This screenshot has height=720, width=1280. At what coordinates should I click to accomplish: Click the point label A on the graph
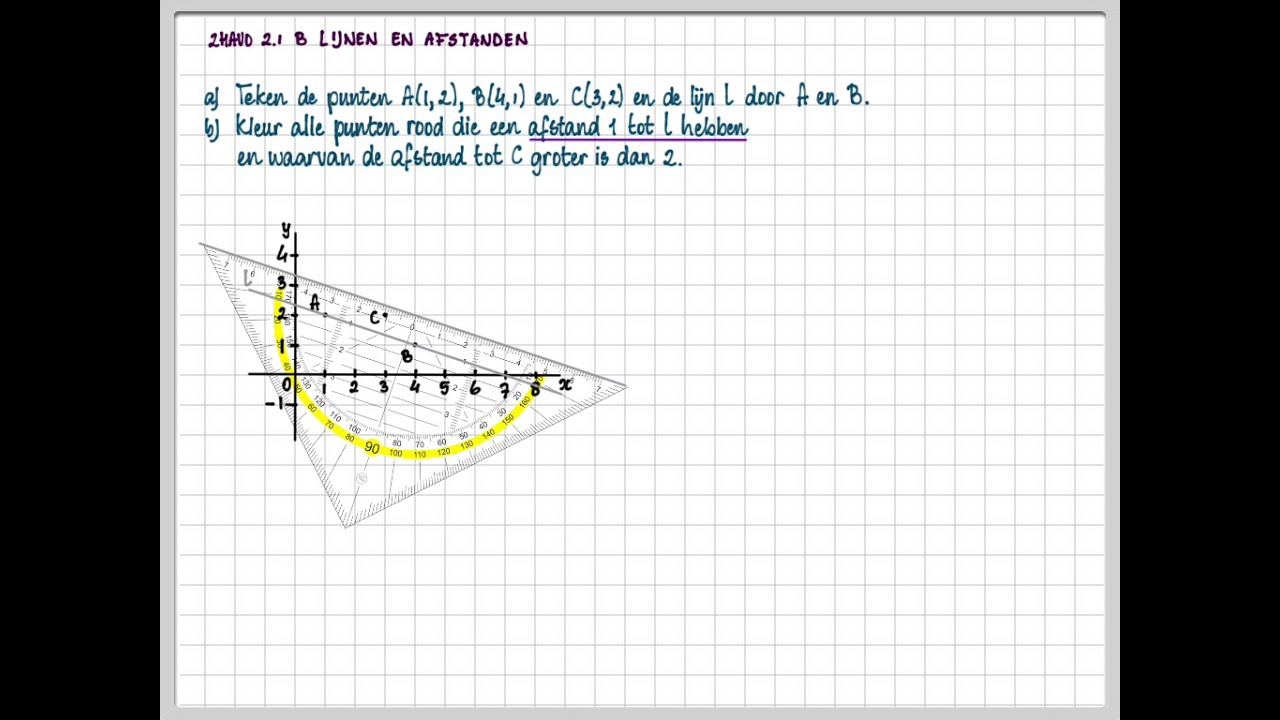315,301
